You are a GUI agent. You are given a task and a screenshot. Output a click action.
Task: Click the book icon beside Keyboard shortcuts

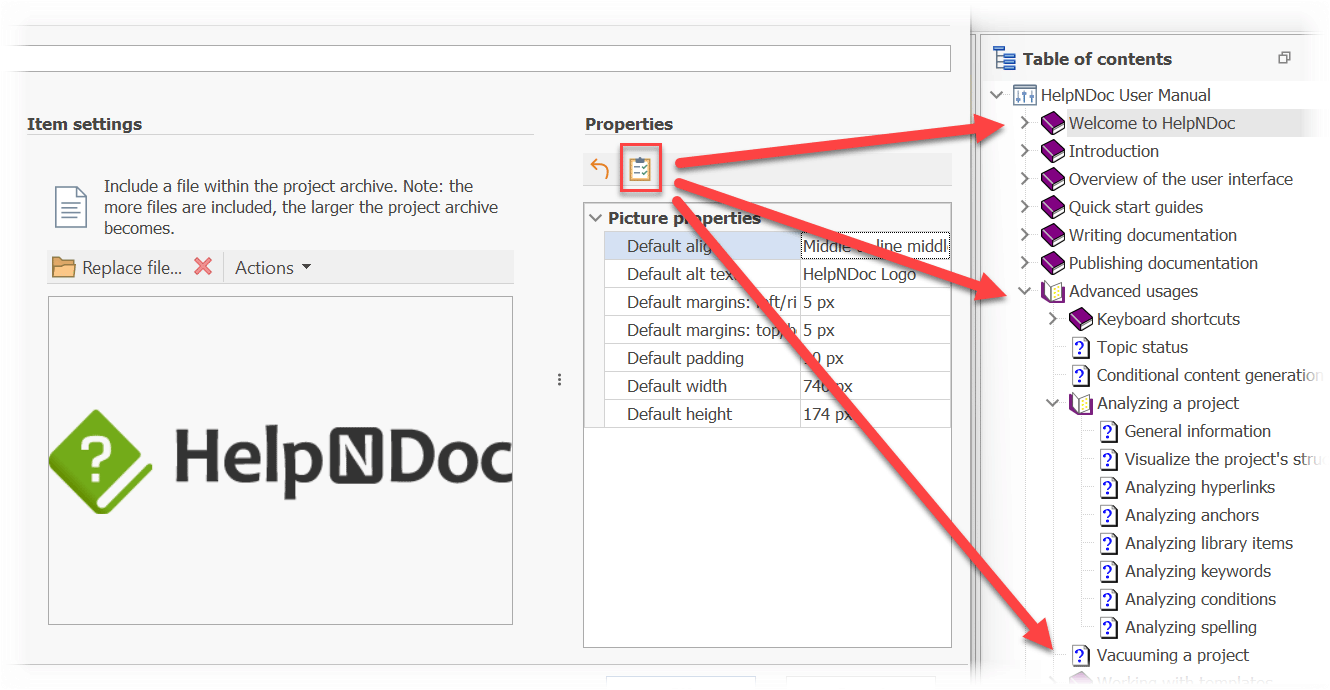(1081, 319)
